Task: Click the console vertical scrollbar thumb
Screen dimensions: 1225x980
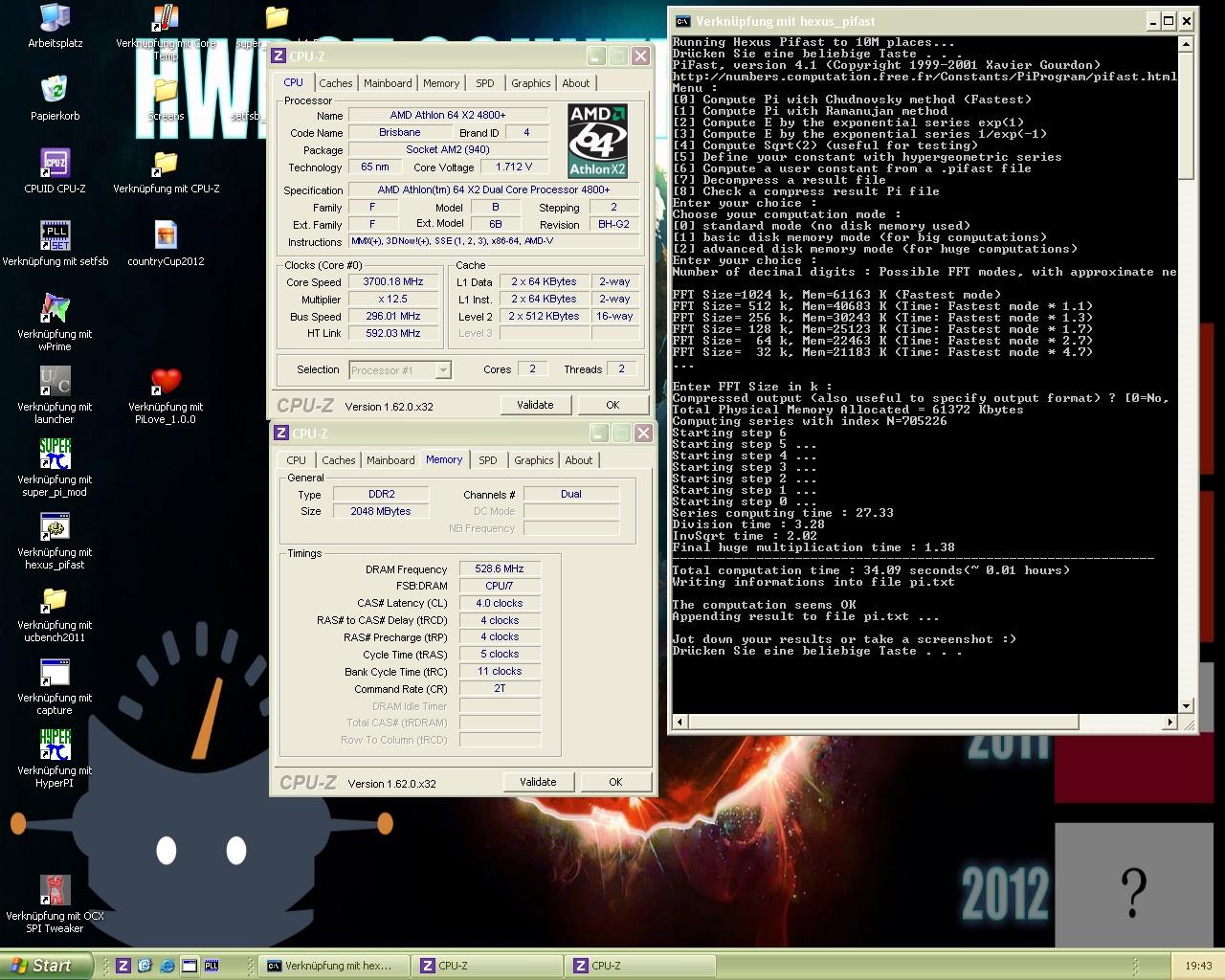Action: pyautogui.click(x=1187, y=116)
